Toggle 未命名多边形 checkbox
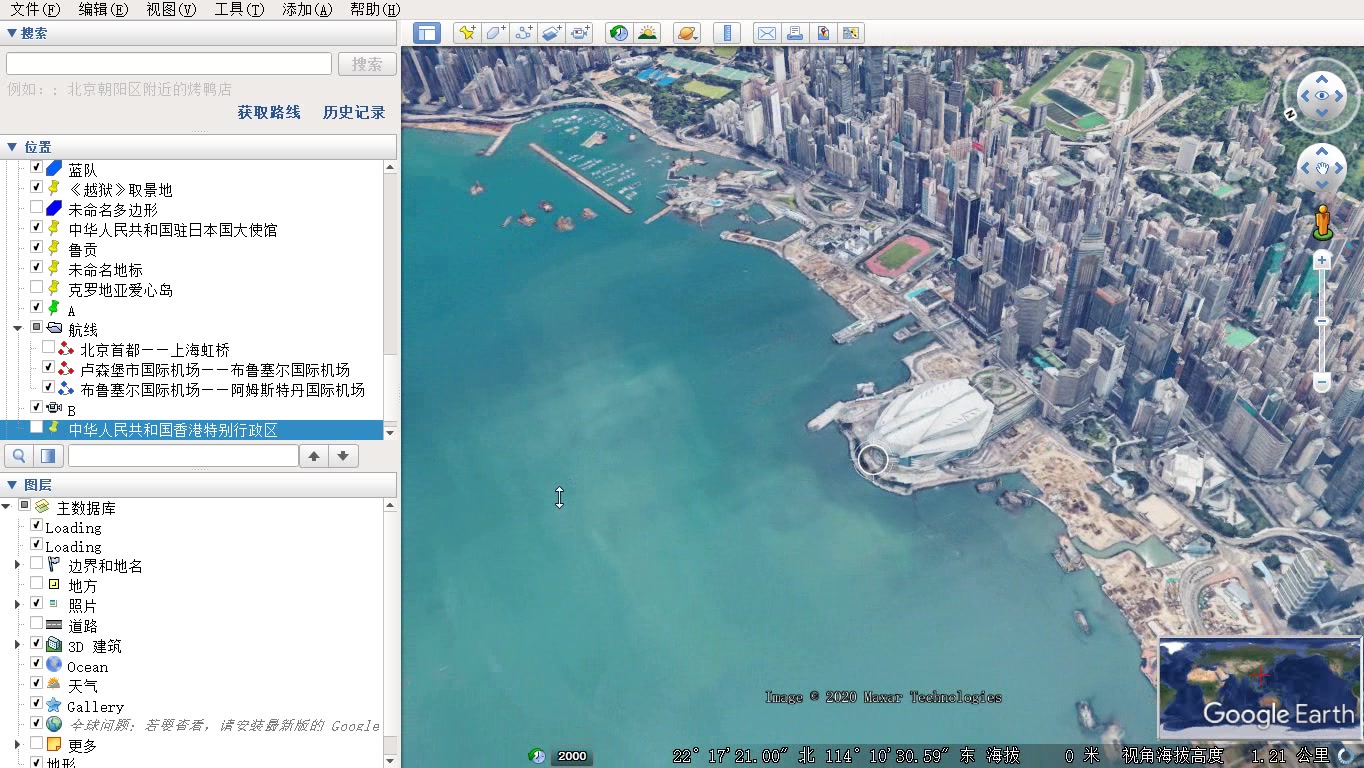The image size is (1364, 768). click(37, 208)
